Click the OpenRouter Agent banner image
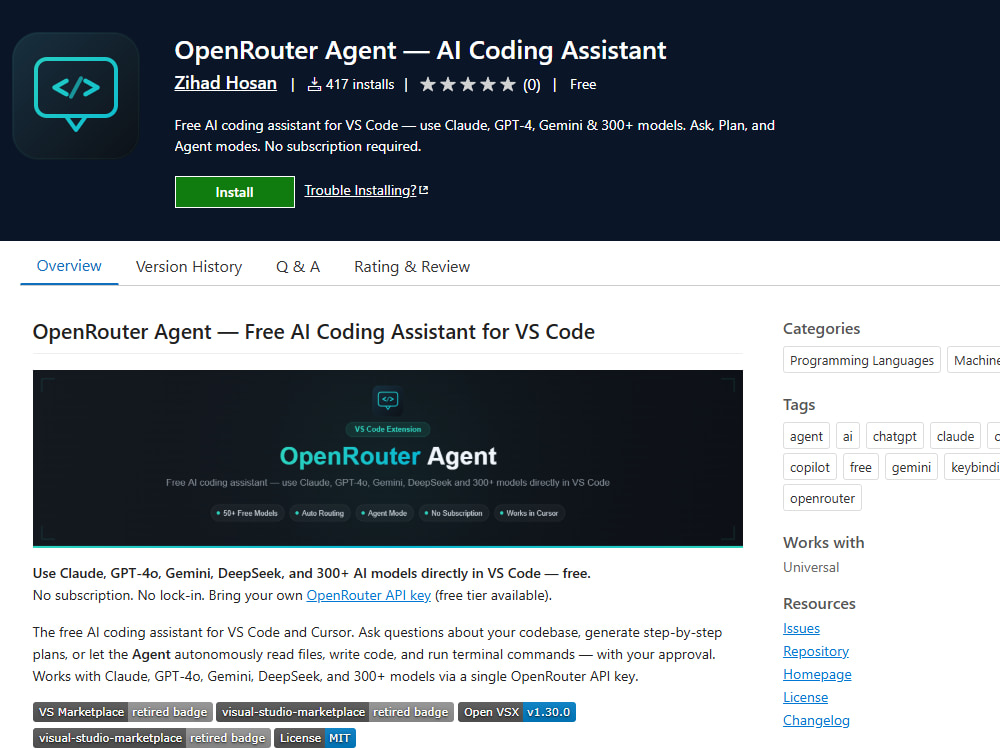1000x750 pixels. point(388,459)
